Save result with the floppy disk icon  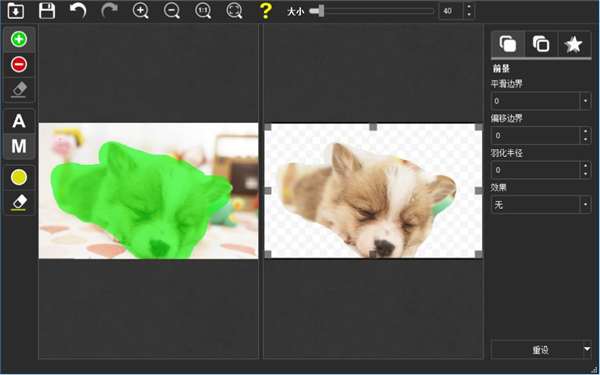[x=47, y=11]
